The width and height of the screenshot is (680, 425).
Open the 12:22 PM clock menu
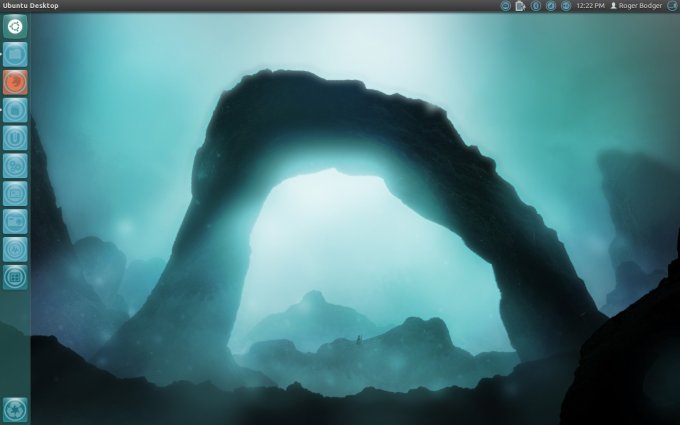click(x=590, y=6)
